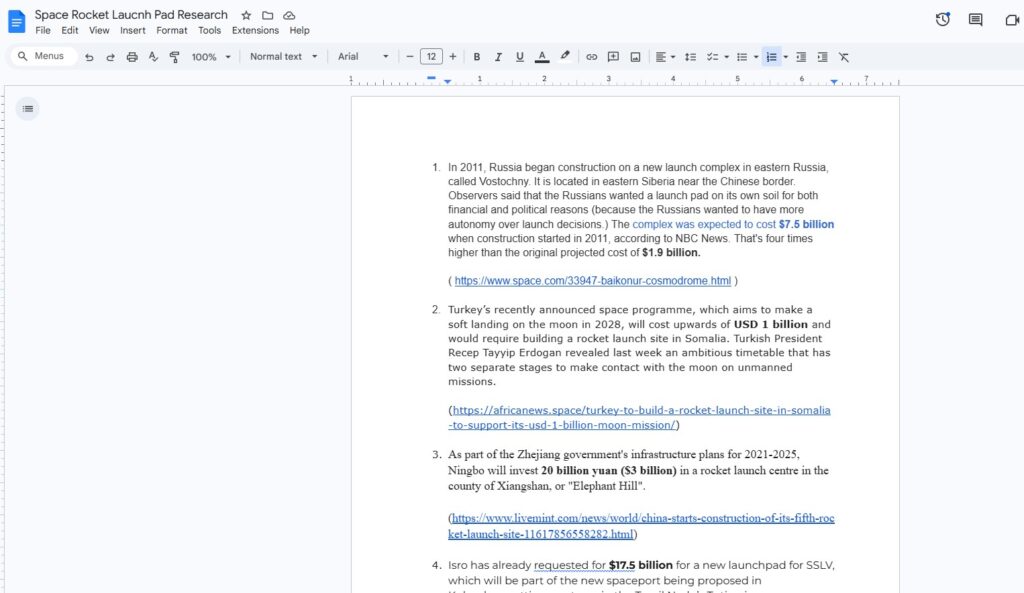The image size is (1024, 593).
Task: Open the Tools menu
Action: 210,30
